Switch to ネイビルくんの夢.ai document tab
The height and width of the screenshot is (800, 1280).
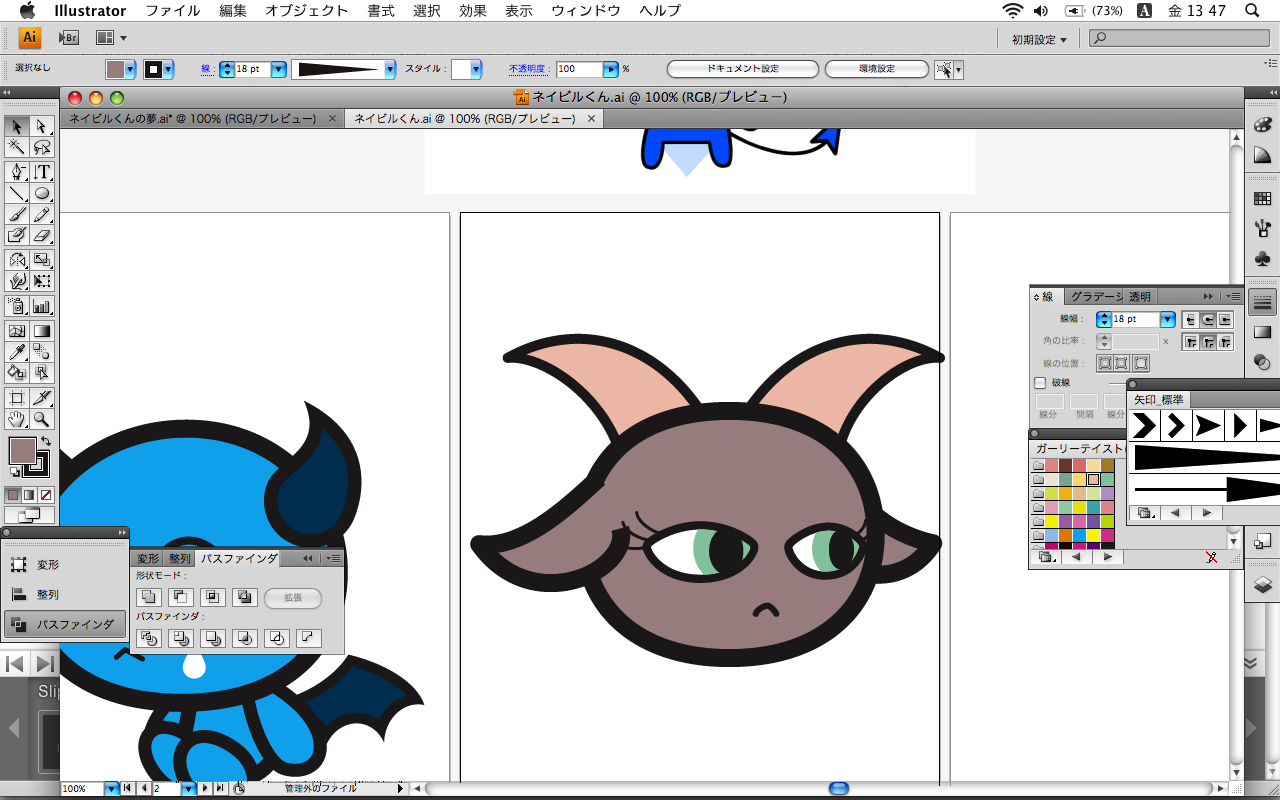coord(192,118)
